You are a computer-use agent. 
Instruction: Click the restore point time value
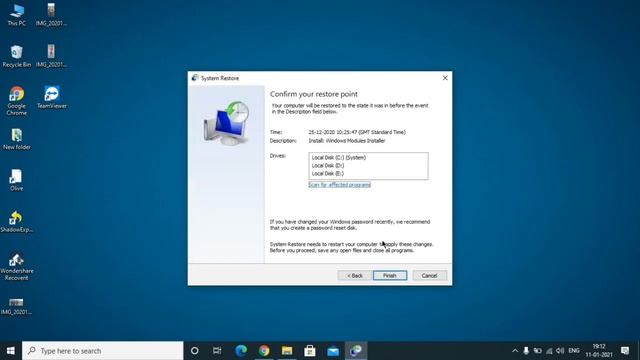pos(357,132)
